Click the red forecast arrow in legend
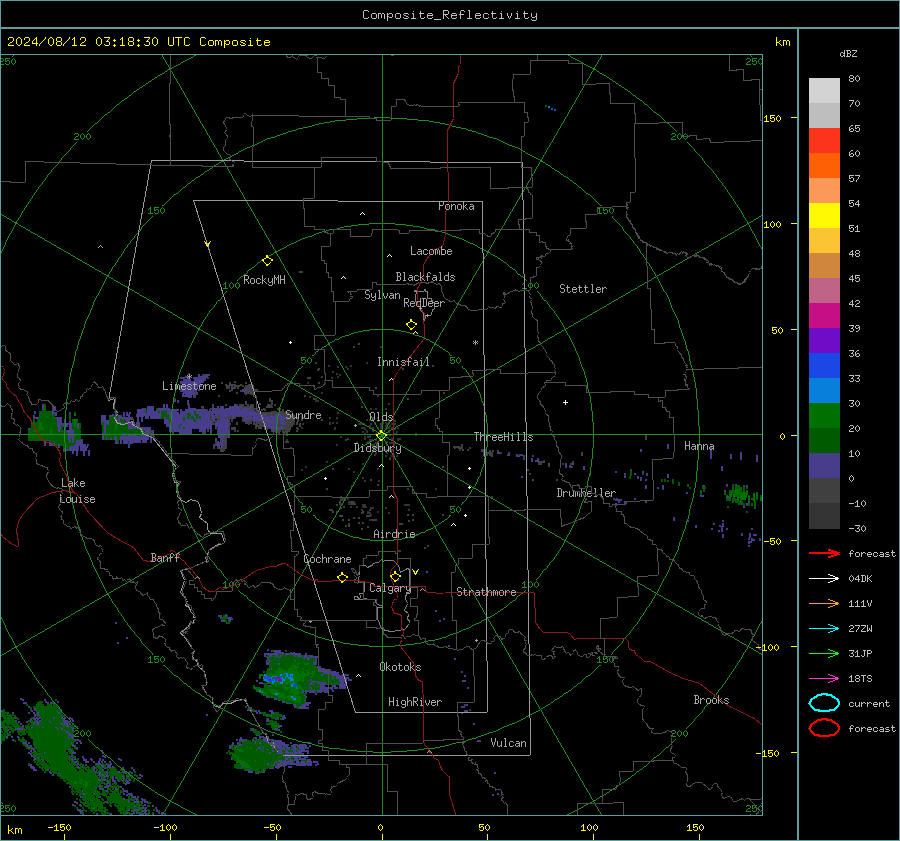900x841 pixels. [x=824, y=553]
